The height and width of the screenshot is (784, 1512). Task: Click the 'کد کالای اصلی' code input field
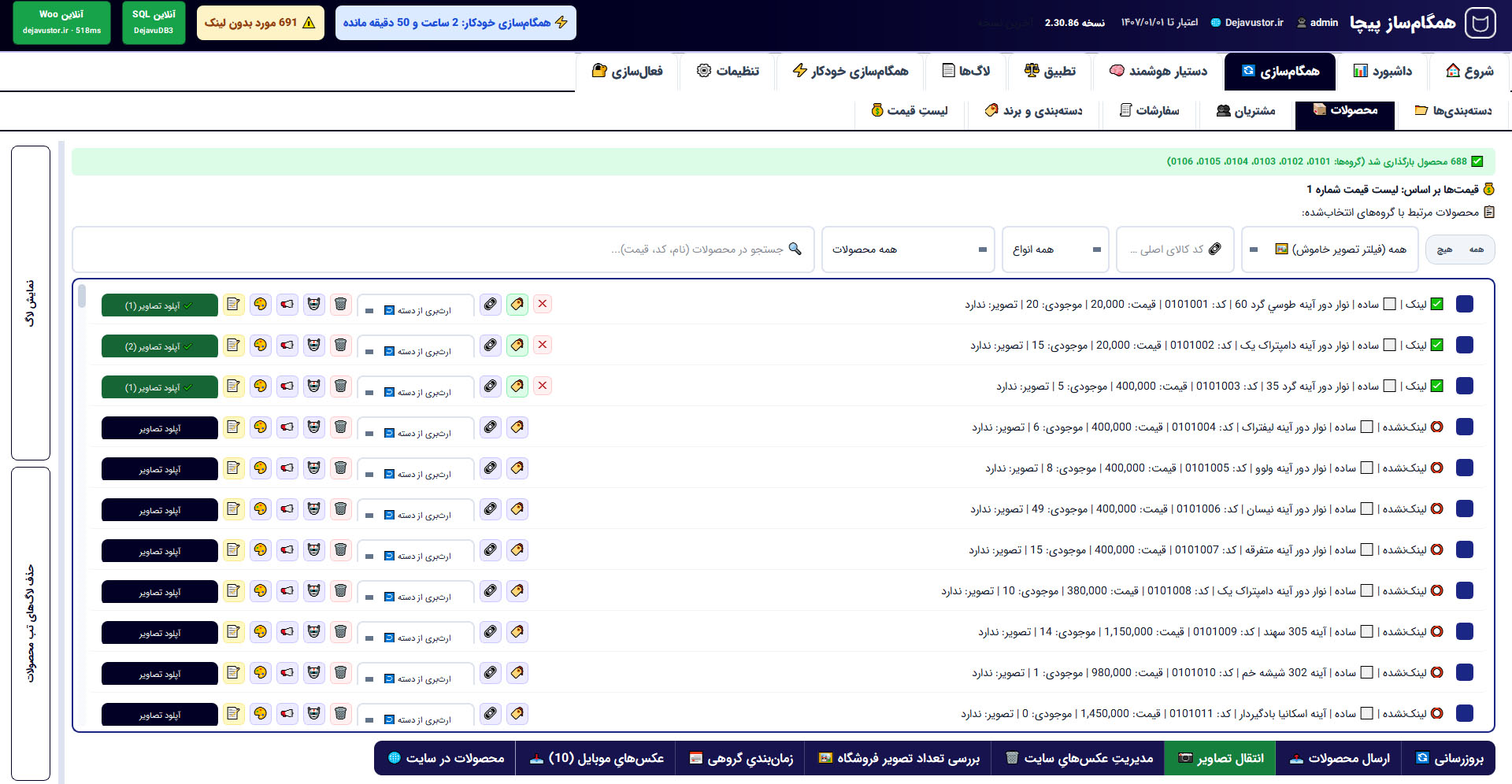(1175, 250)
